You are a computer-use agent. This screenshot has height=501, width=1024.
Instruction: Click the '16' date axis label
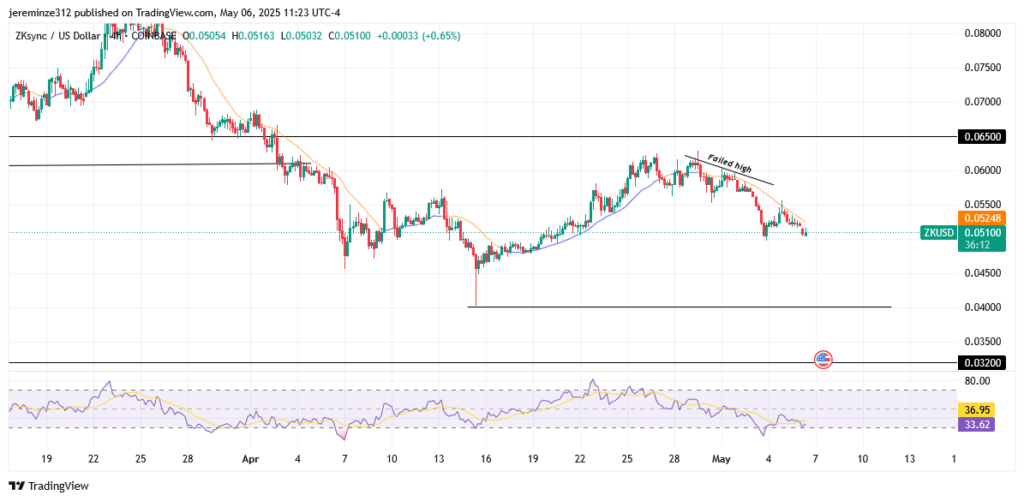tap(485, 459)
